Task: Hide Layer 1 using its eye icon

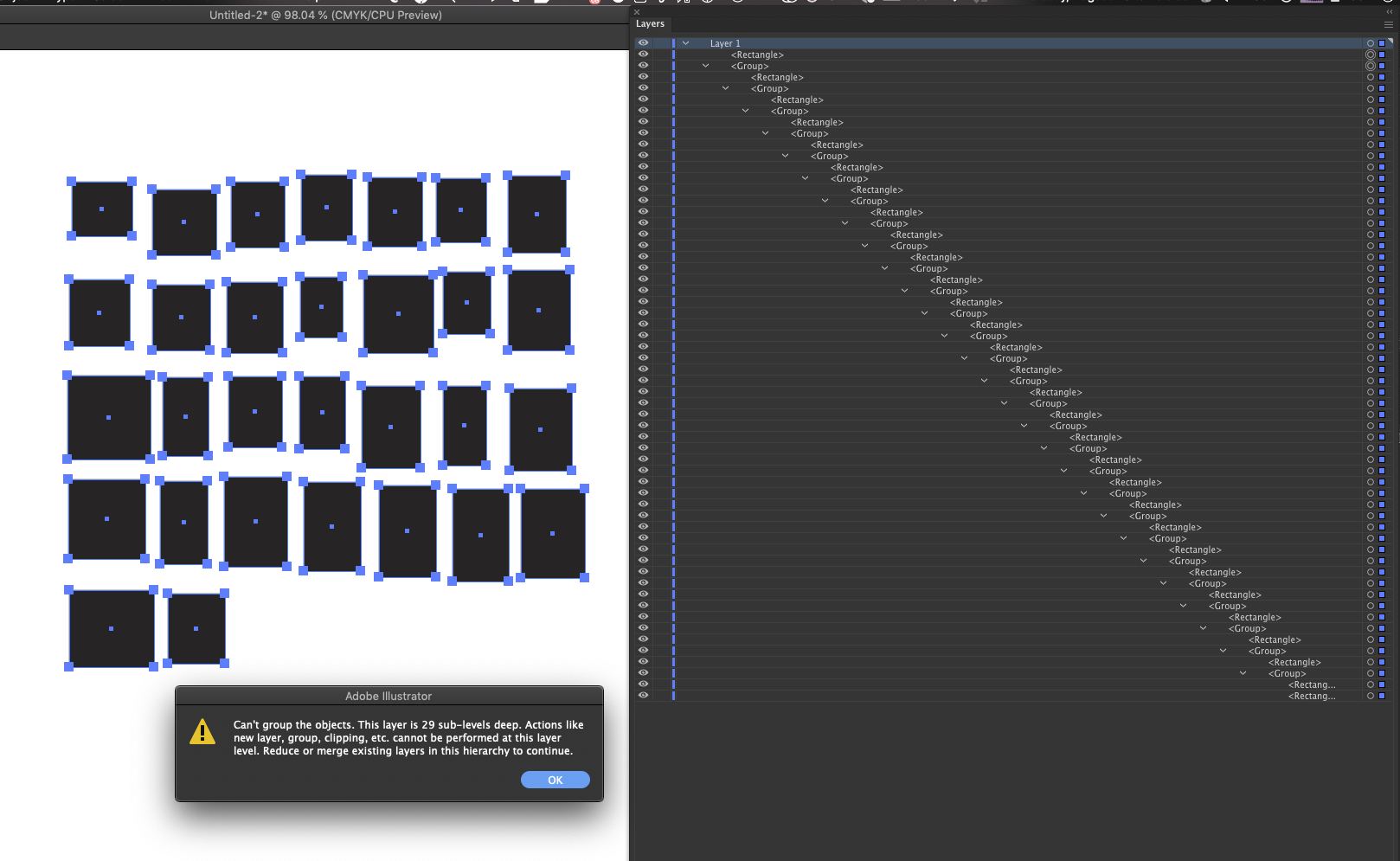Action: (643, 43)
